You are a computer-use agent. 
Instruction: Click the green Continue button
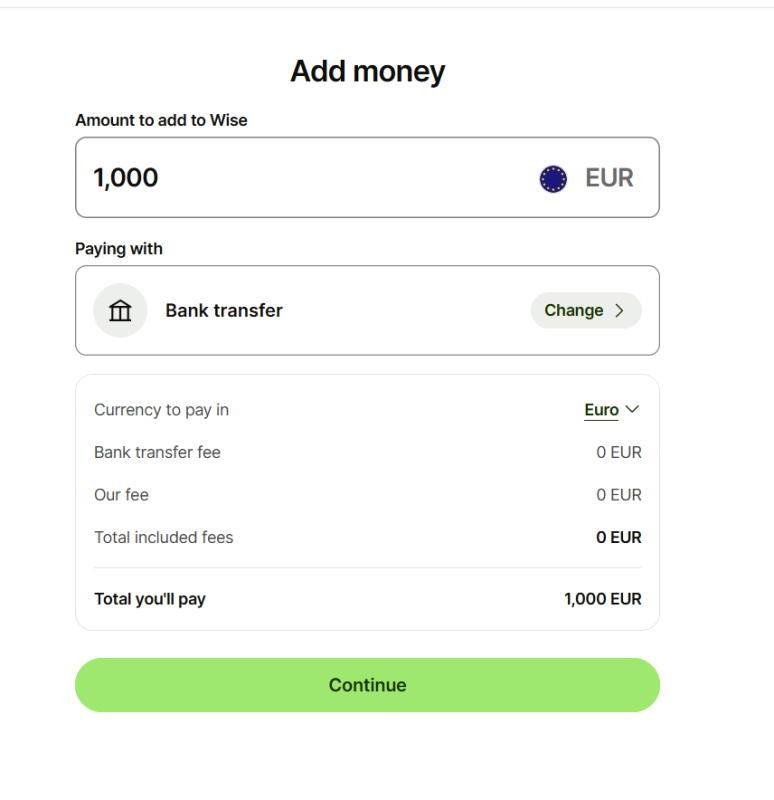[367, 685]
